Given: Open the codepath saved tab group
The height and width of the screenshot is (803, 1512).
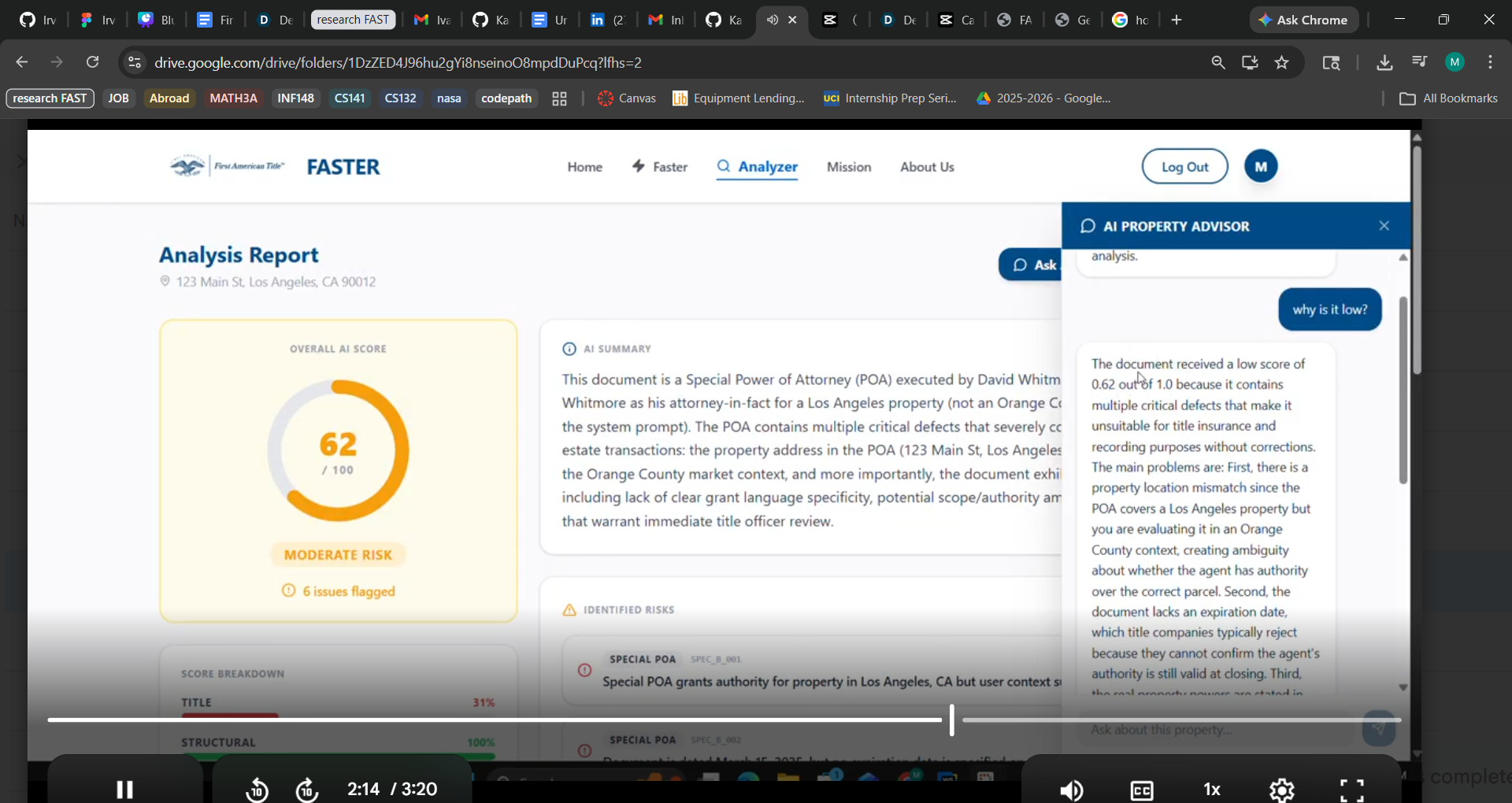Looking at the screenshot, I should coord(506,98).
